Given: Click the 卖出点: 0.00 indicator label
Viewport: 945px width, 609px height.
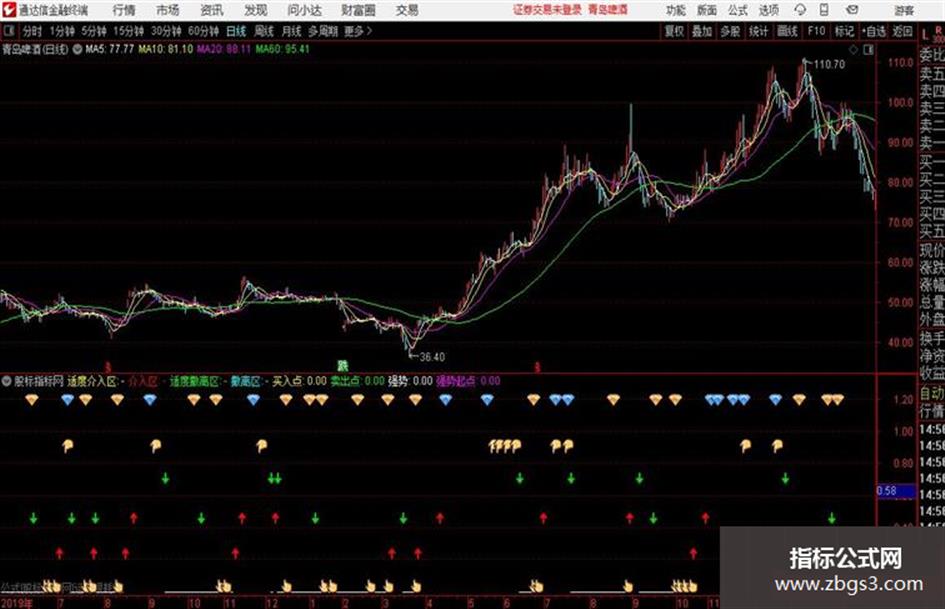Looking at the screenshot, I should coord(357,381).
